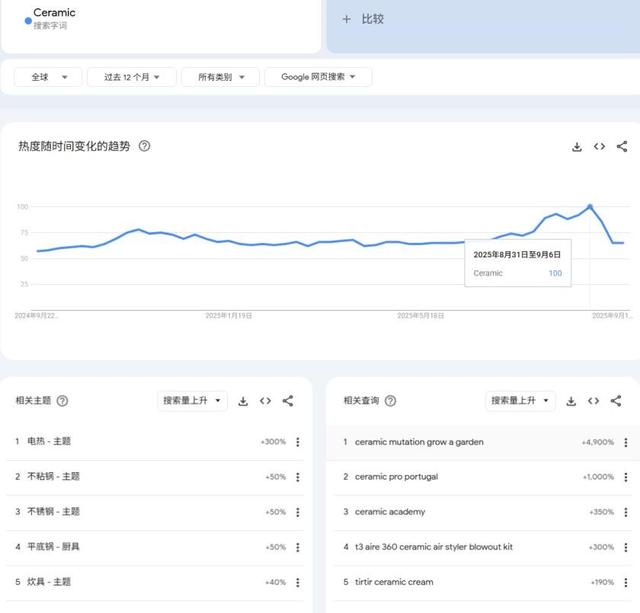Open help icon next to 相关查询

tap(391, 401)
